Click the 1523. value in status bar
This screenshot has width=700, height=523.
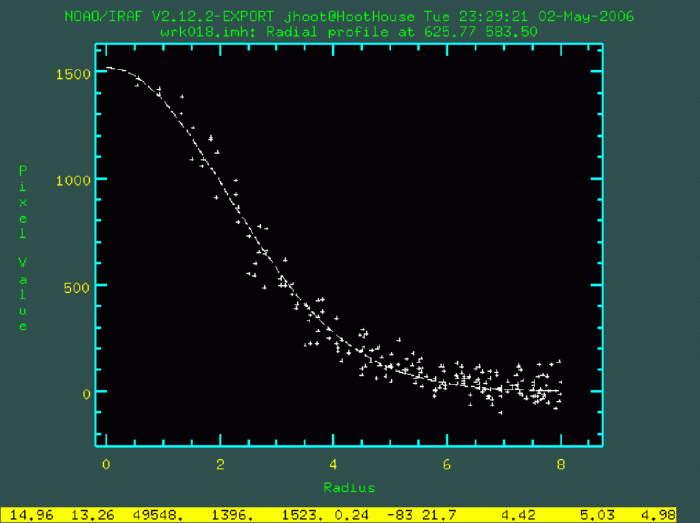tap(303, 515)
